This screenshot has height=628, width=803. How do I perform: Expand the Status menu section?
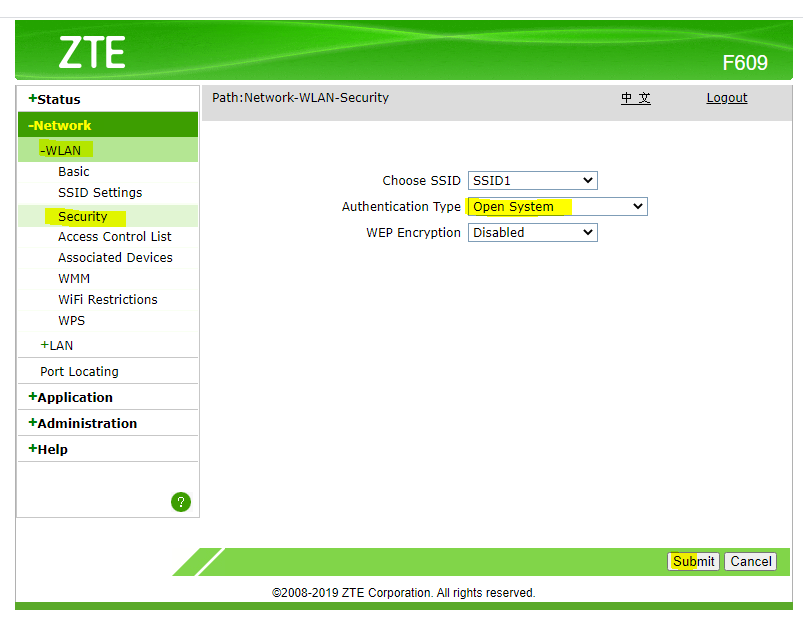pyautogui.click(x=54, y=99)
